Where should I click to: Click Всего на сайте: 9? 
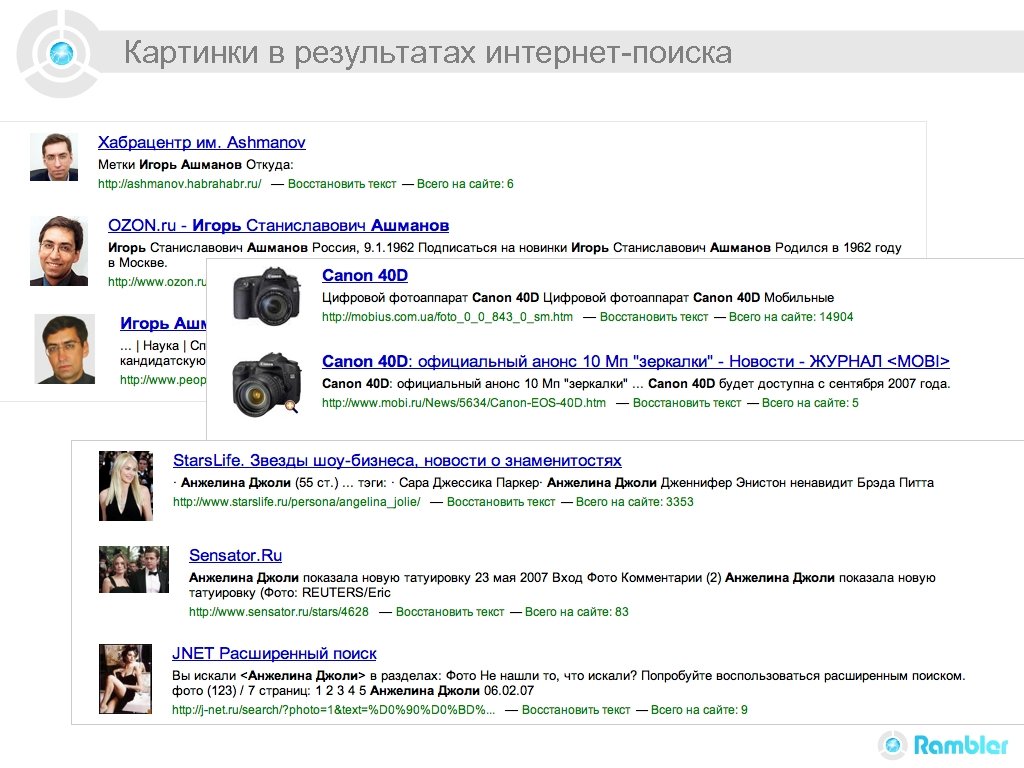(x=699, y=710)
